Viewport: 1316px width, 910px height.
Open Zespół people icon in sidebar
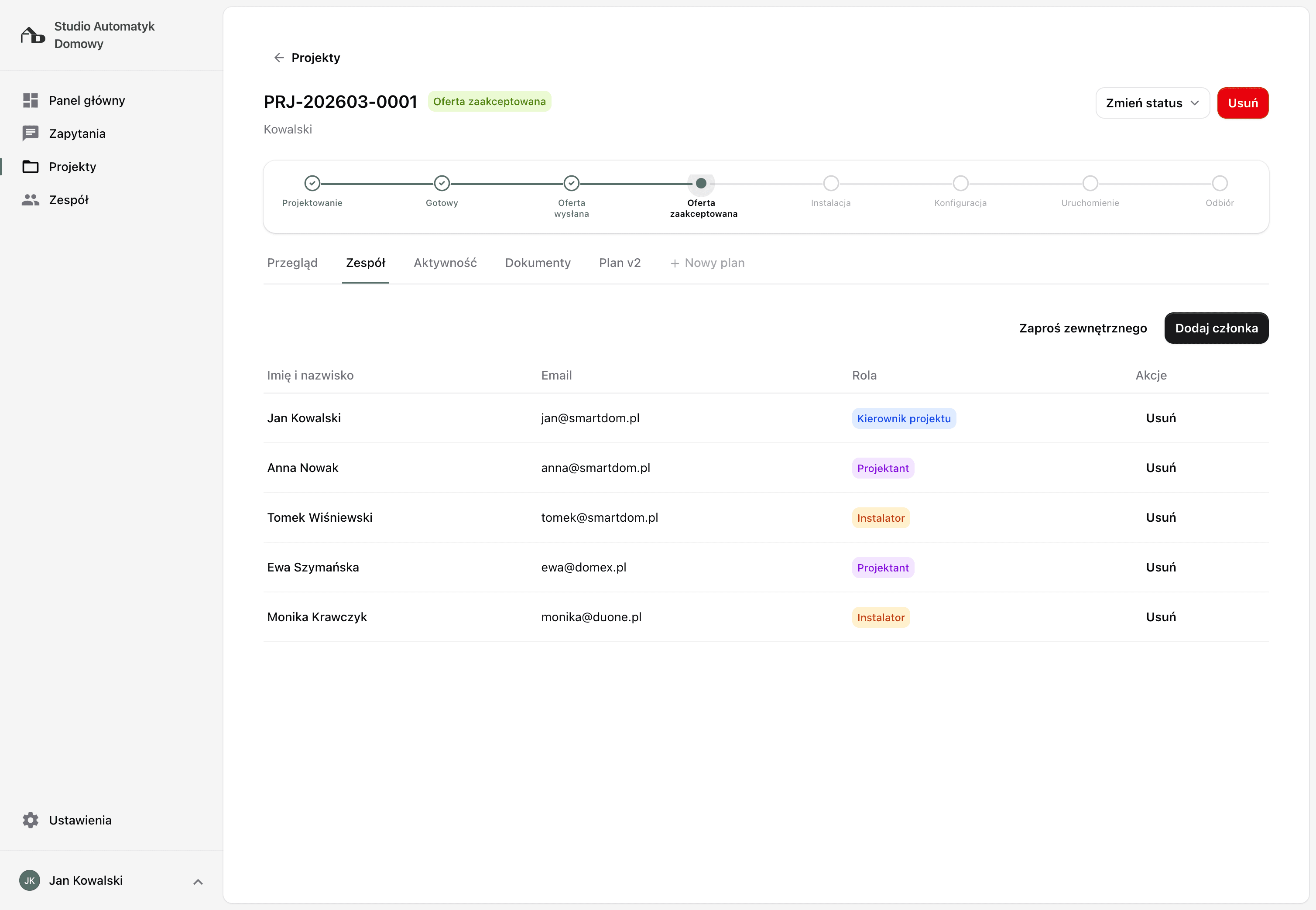click(30, 199)
